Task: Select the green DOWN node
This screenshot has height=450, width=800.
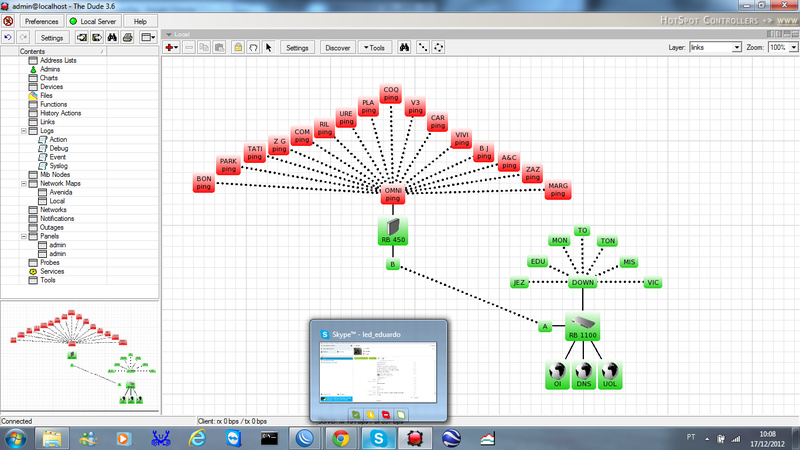Action: [583, 283]
